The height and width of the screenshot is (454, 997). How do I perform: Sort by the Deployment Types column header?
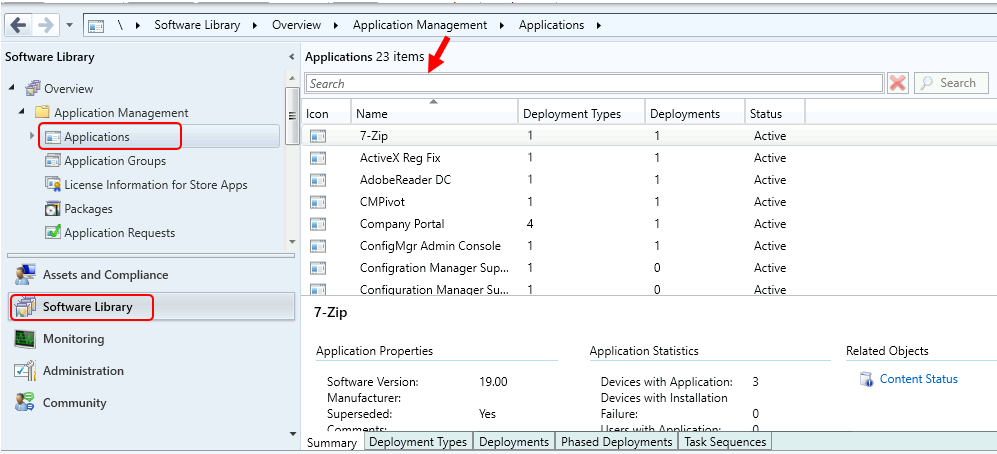click(581, 114)
